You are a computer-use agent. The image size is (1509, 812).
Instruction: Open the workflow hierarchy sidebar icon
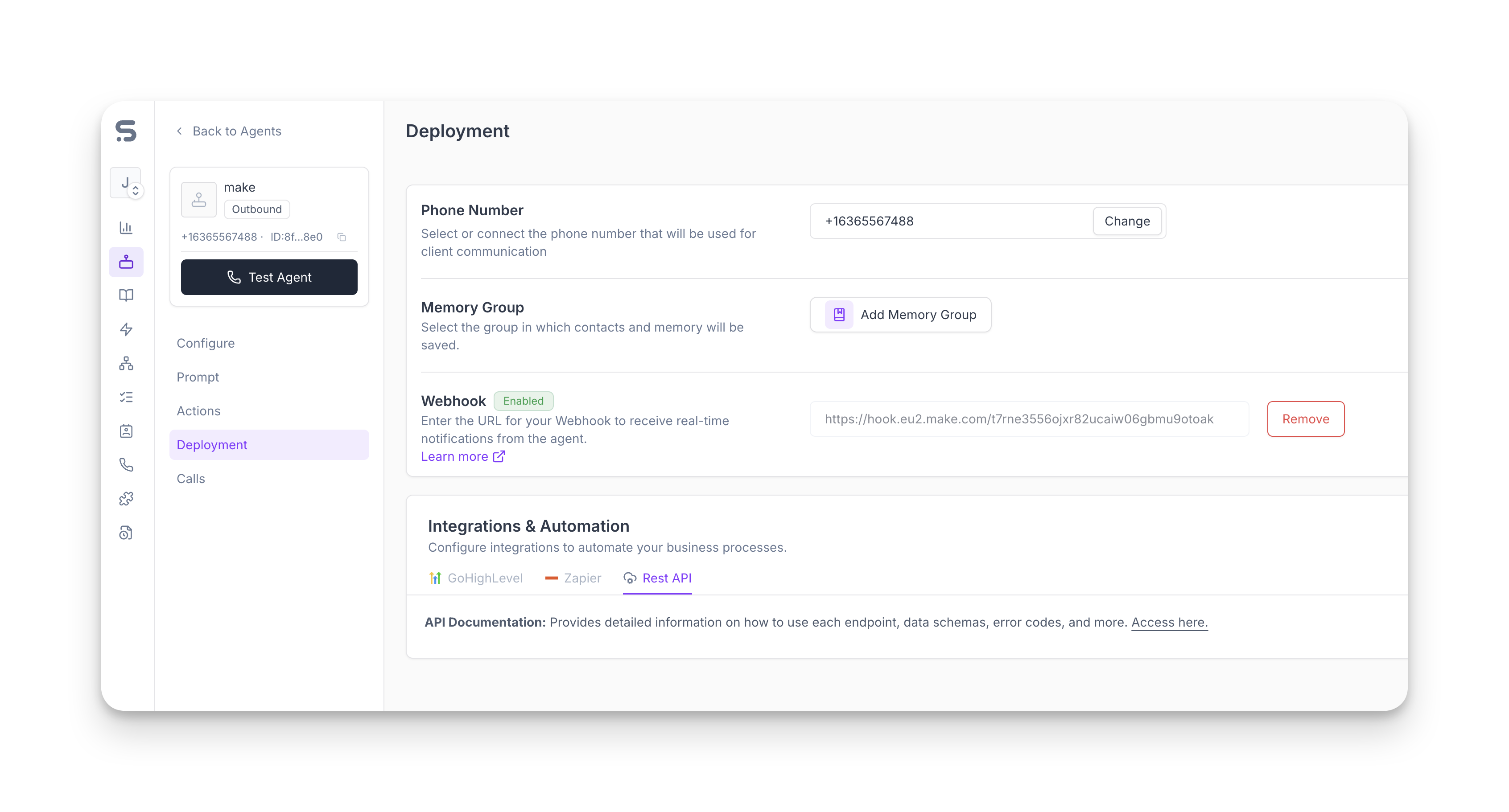pos(126,364)
